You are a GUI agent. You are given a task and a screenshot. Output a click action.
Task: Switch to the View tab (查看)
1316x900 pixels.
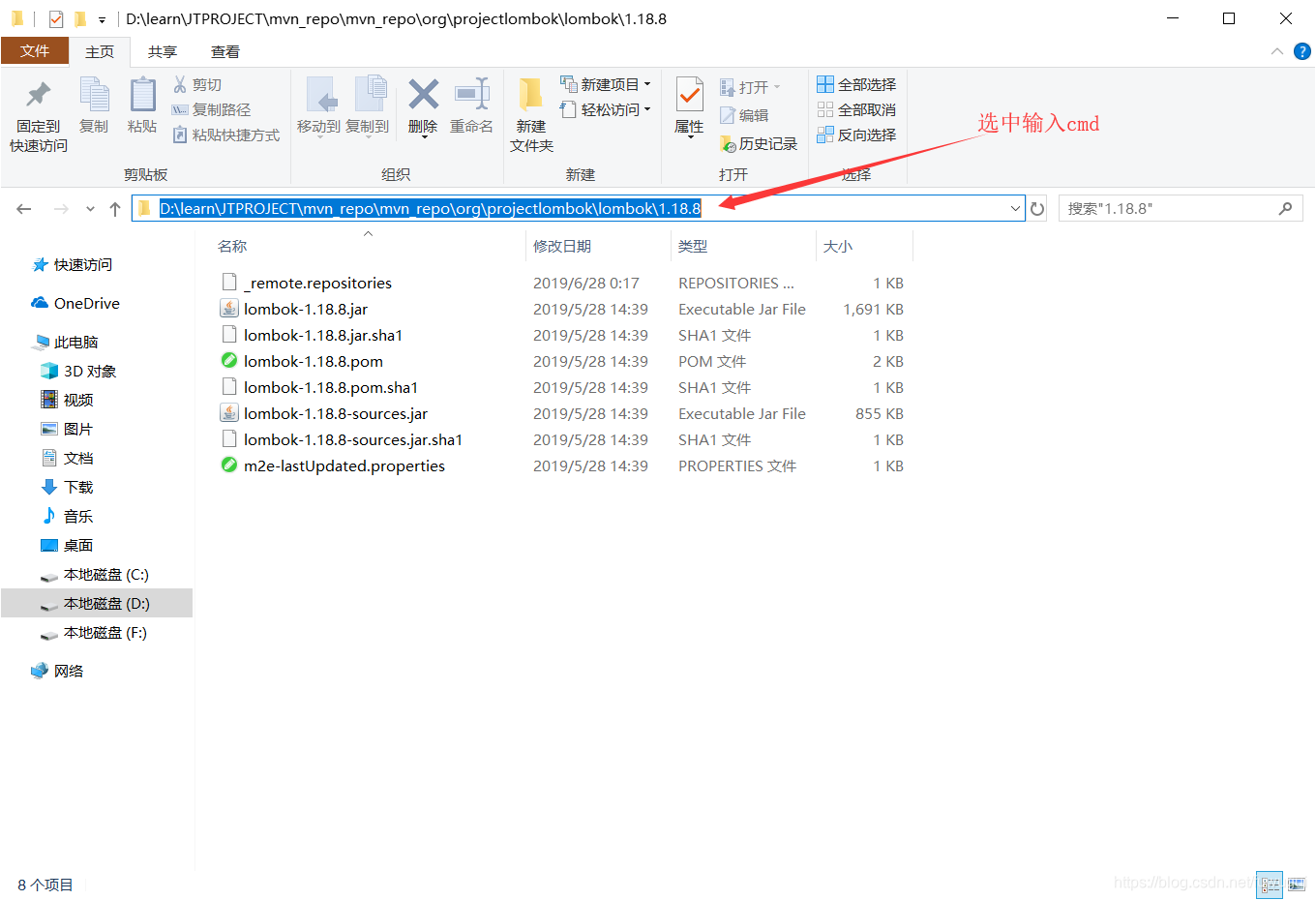pos(225,52)
